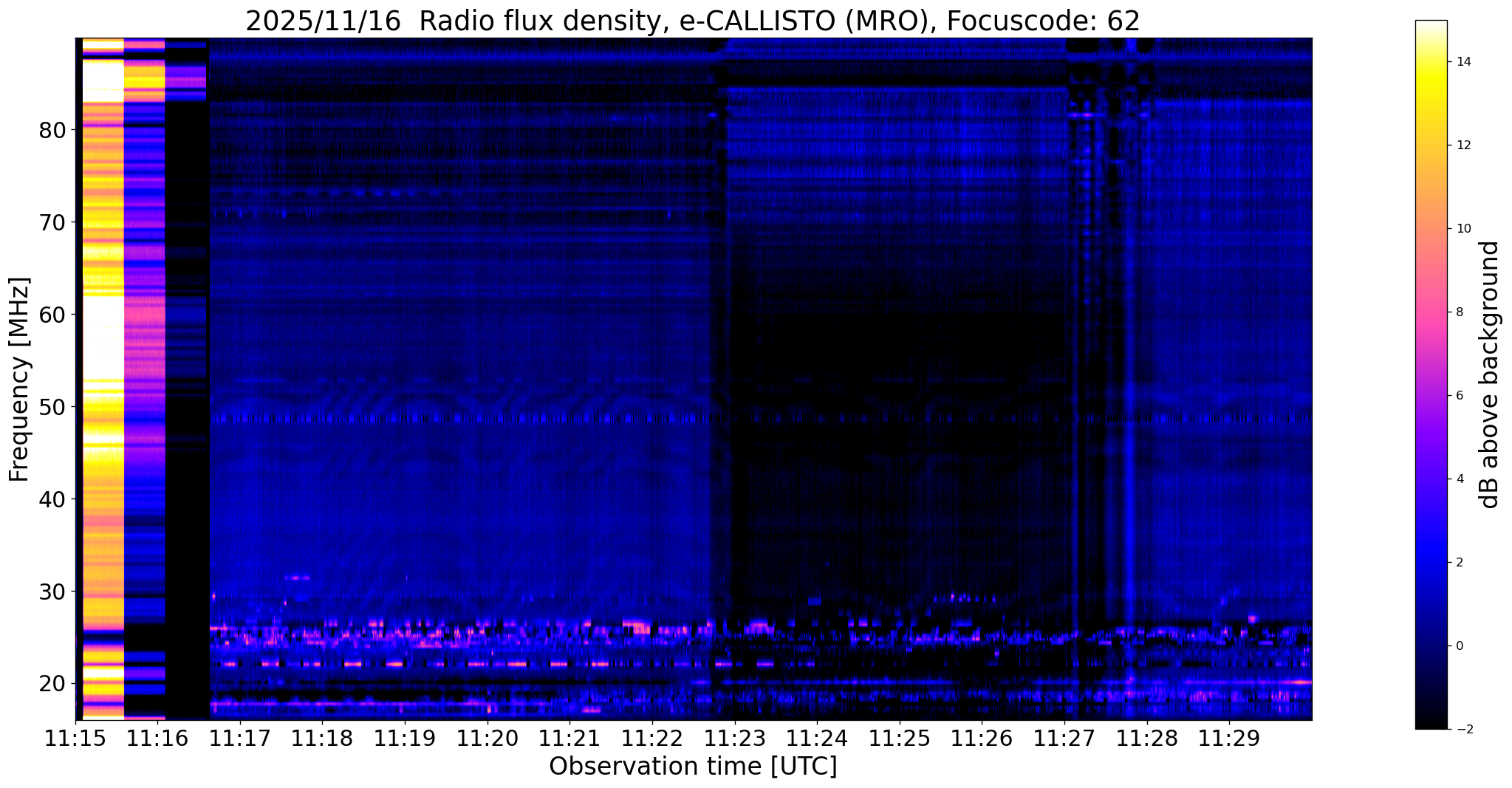This screenshot has width=1512, height=788.
Task: Click the colorbar tick label 14
Action: (1463, 62)
